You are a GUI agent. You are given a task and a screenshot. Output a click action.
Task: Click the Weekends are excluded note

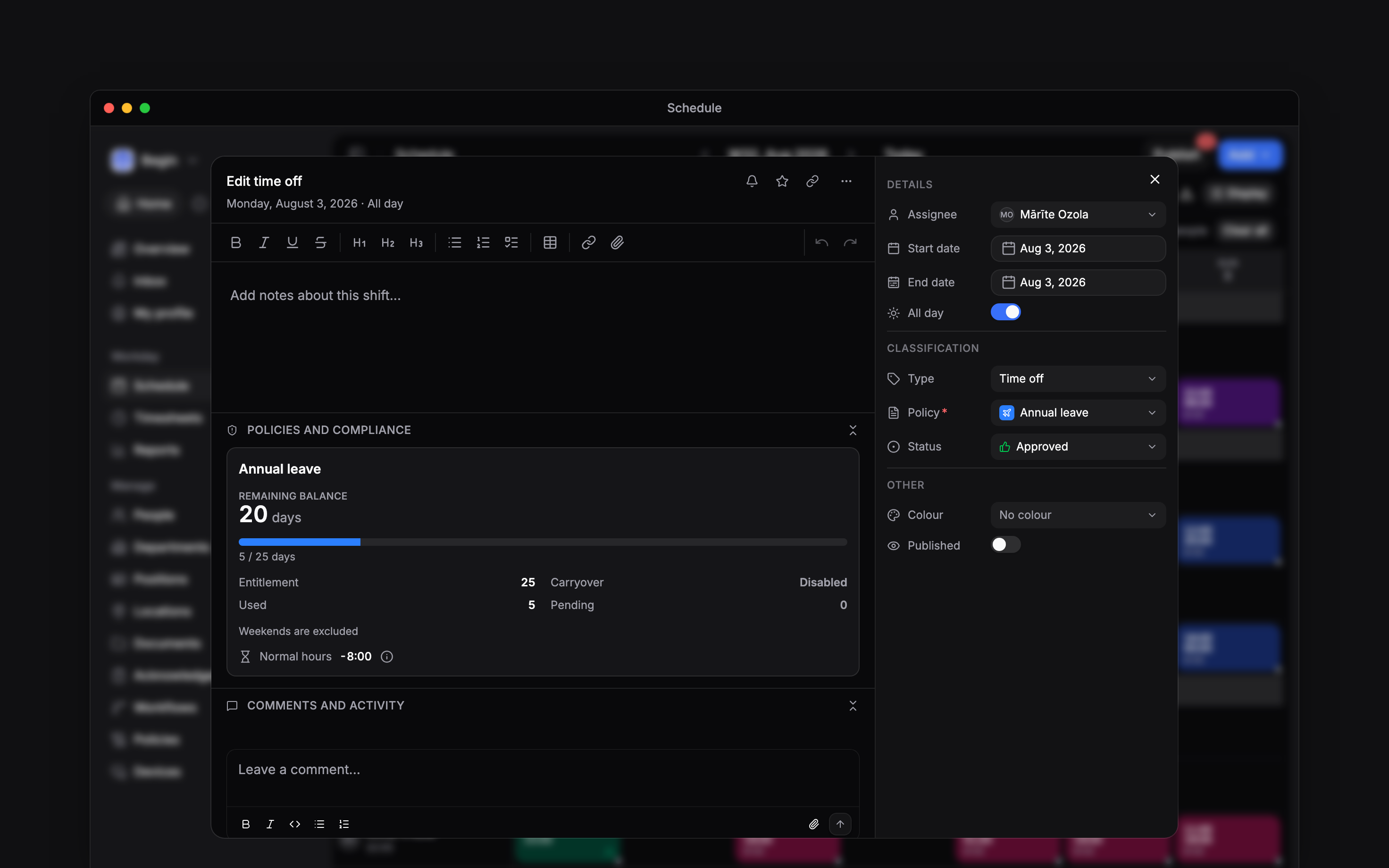click(x=298, y=632)
